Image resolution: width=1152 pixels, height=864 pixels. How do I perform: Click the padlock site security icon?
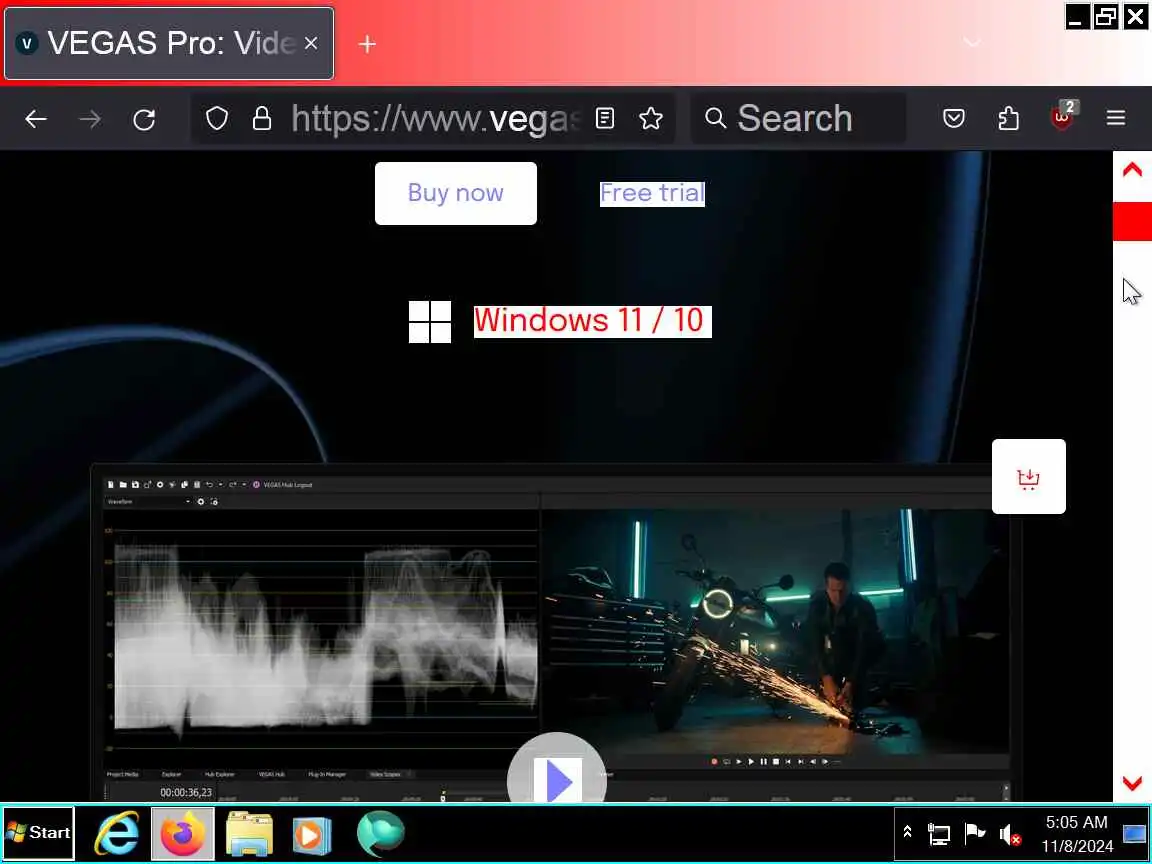click(x=262, y=118)
